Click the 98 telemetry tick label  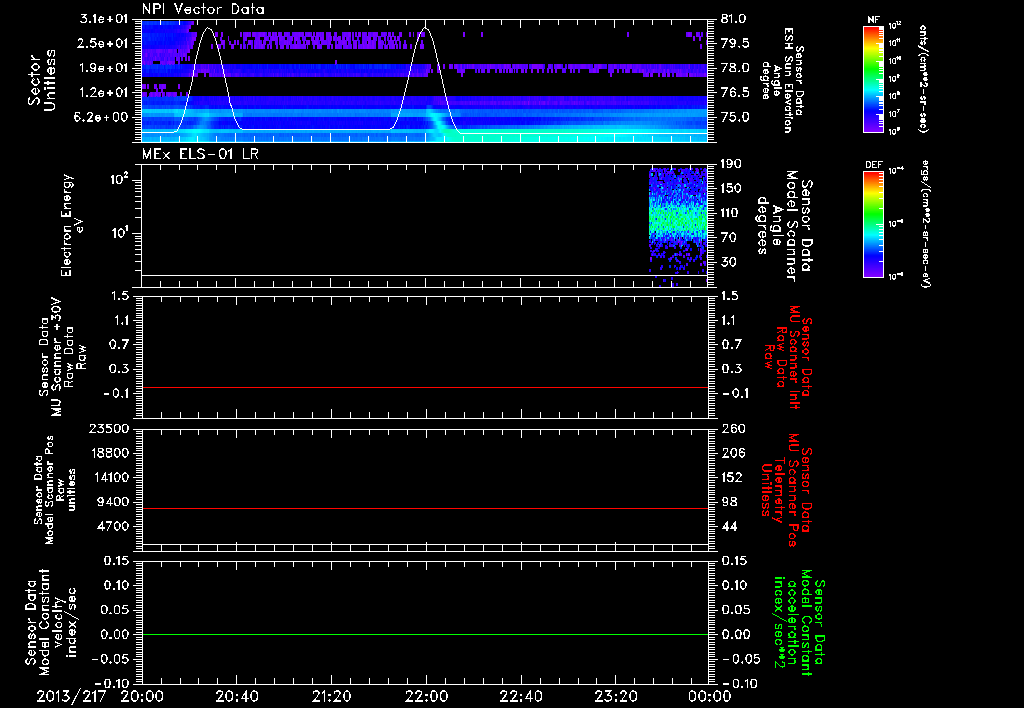tap(728, 502)
